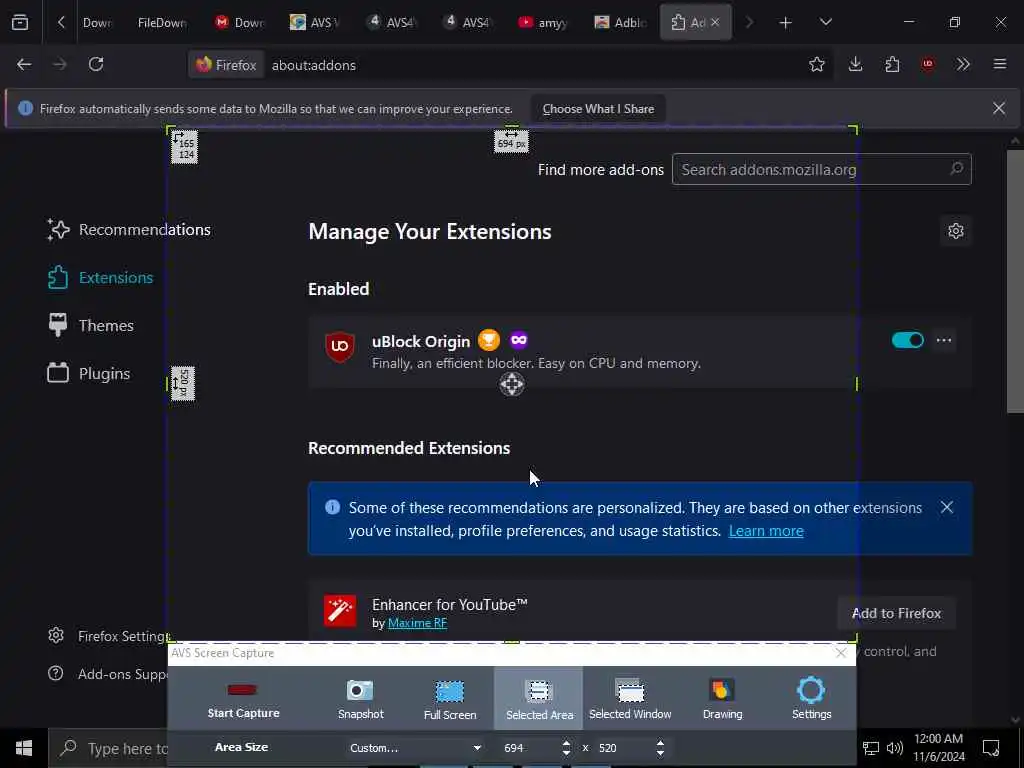The image size is (1024, 768).
Task: Open the volume control in system tray
Action: [895, 748]
